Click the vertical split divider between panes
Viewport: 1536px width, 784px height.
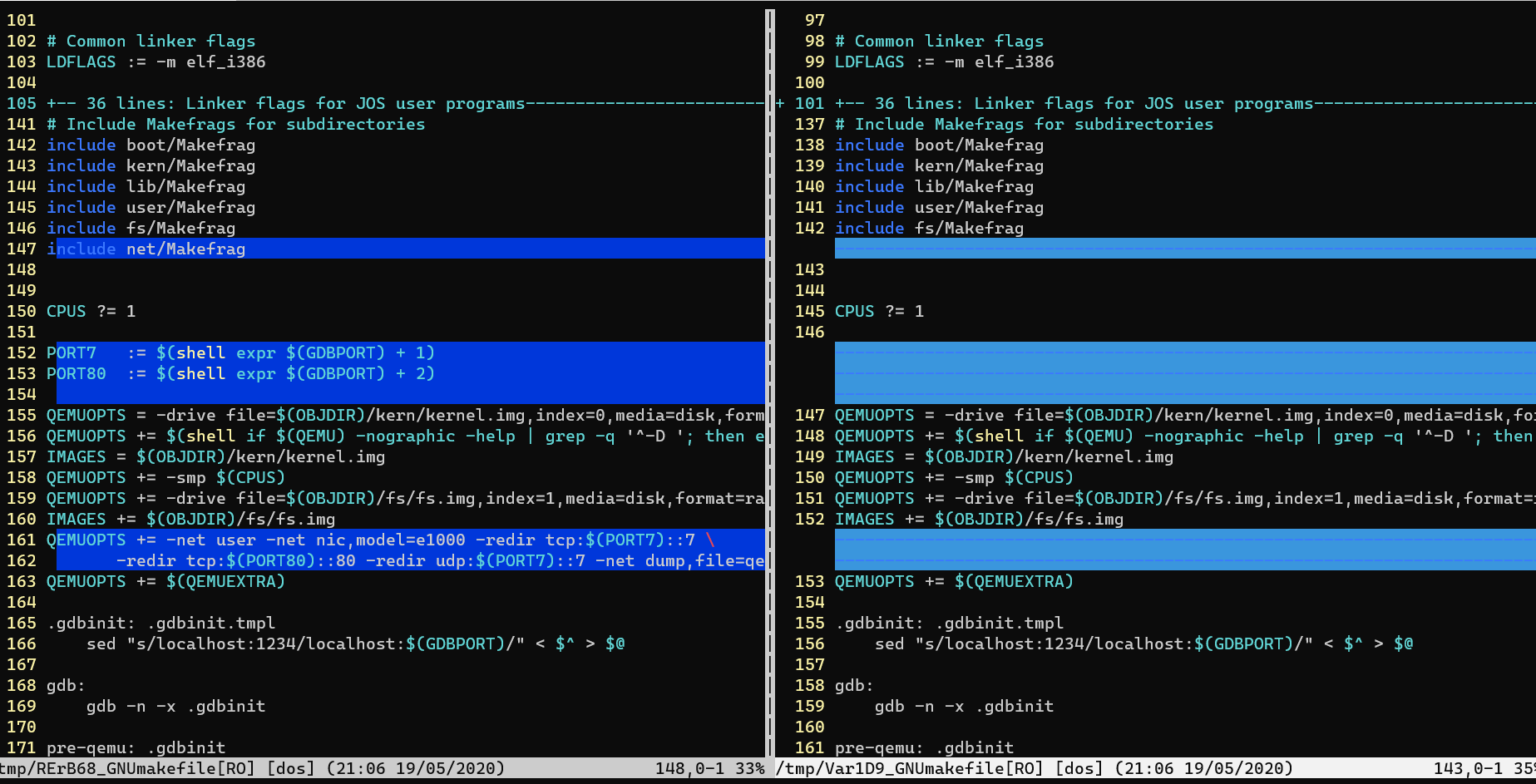point(770,382)
